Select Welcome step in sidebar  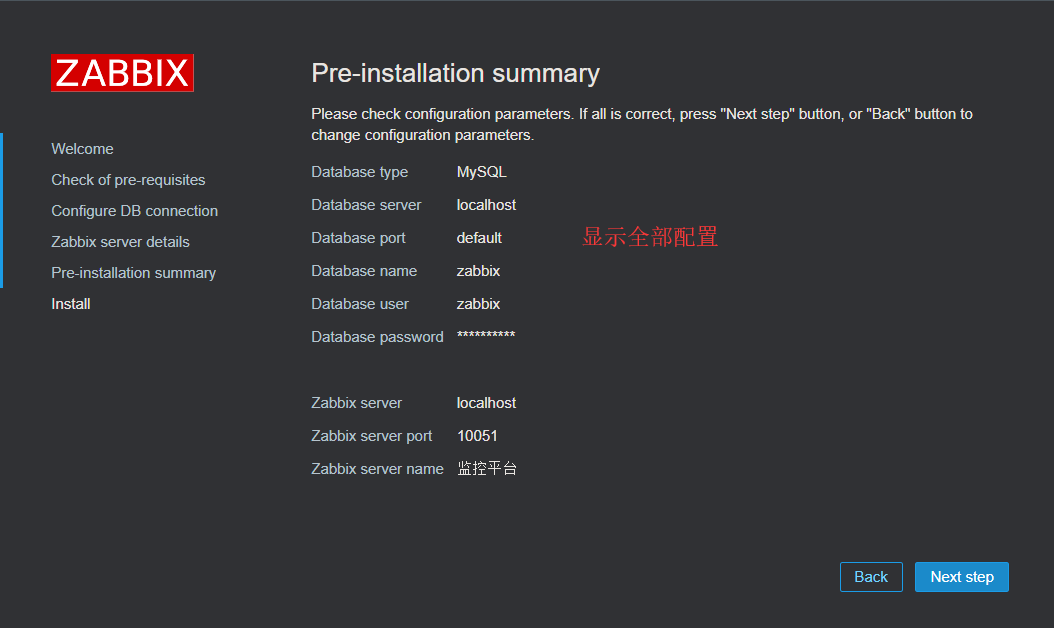(x=82, y=149)
